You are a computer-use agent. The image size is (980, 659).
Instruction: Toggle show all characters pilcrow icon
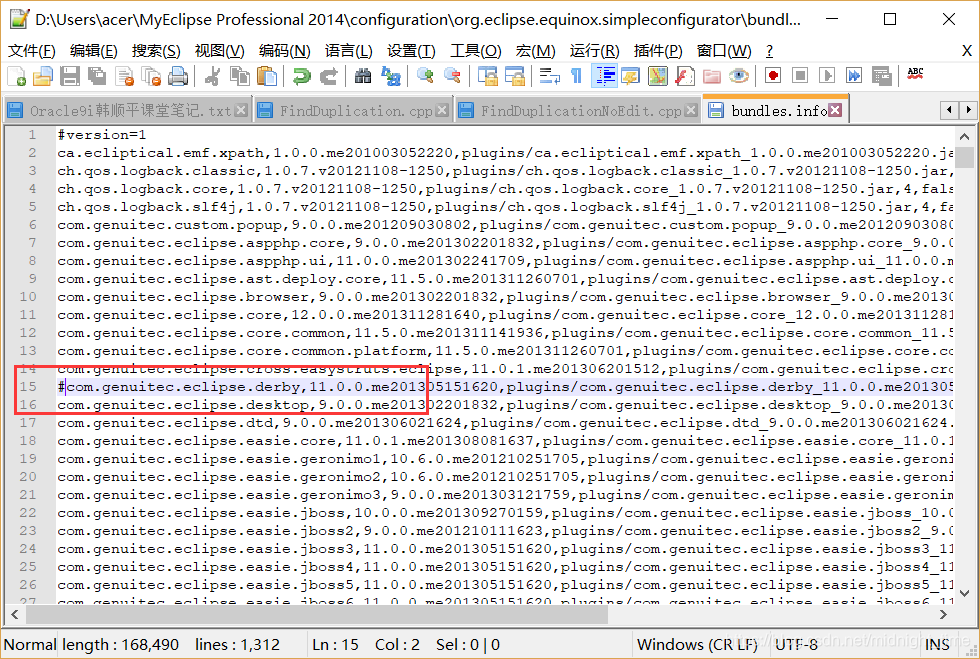click(576, 76)
